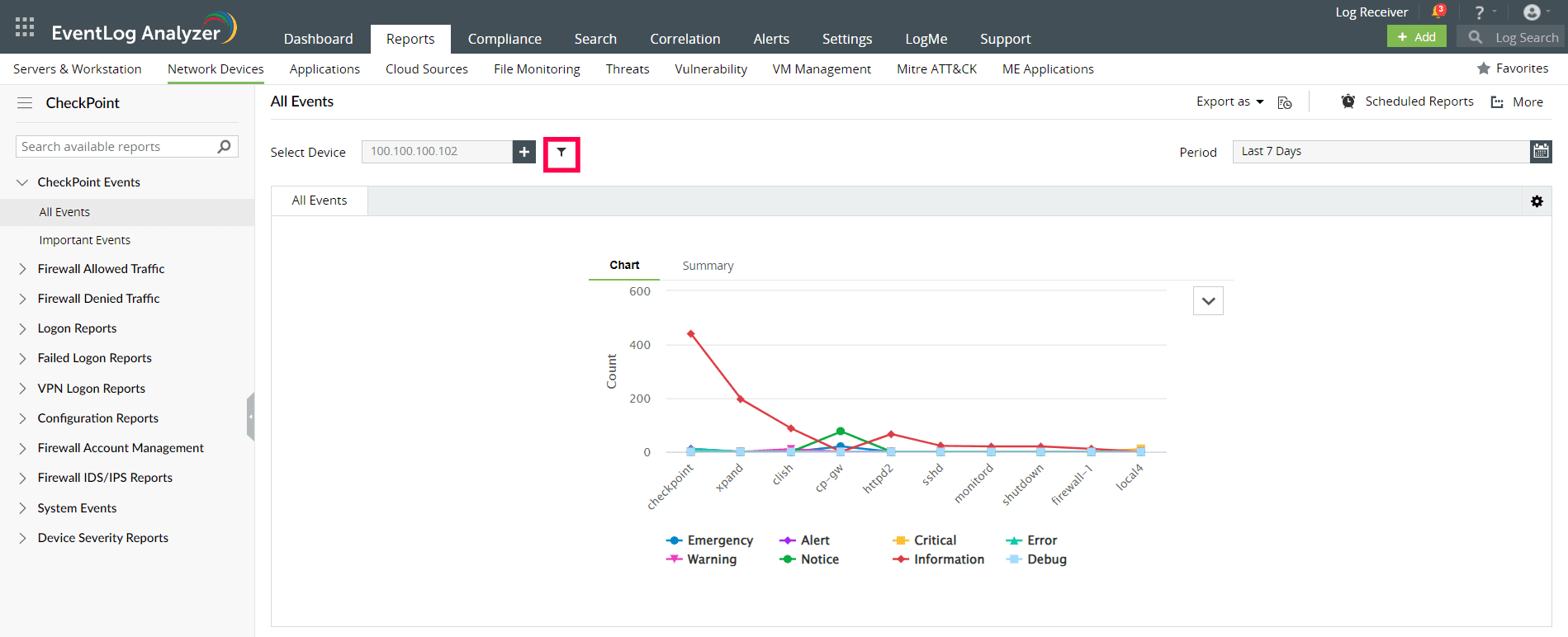Toggle Information series in chart legend
The image size is (1568, 637).
point(939,559)
